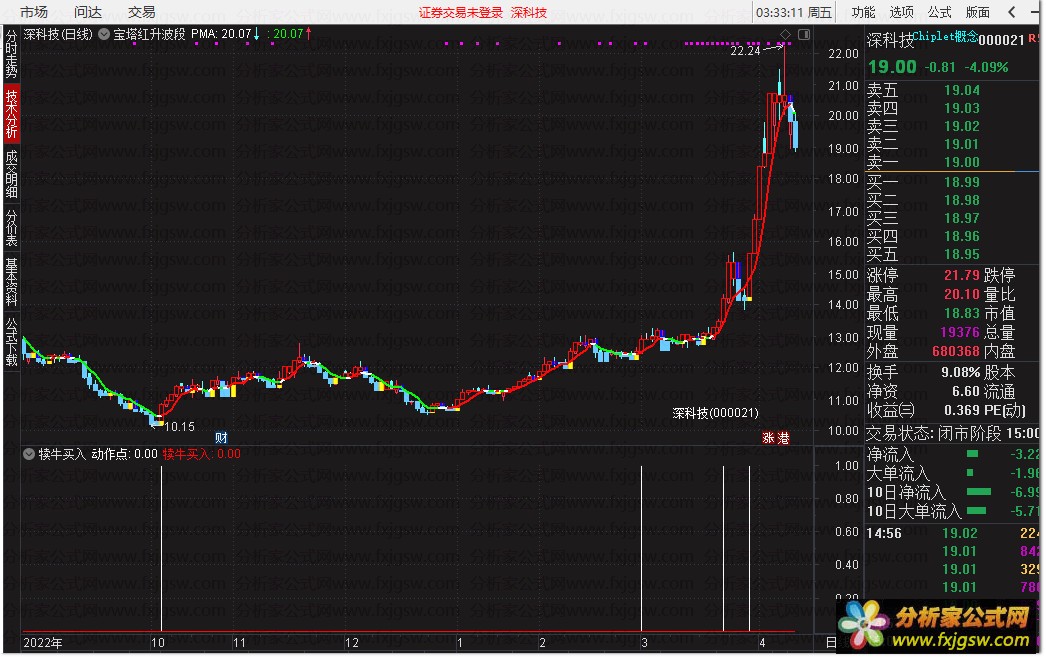Click month 10 on time axis
This screenshot has height=657, width=1046.
157,643
